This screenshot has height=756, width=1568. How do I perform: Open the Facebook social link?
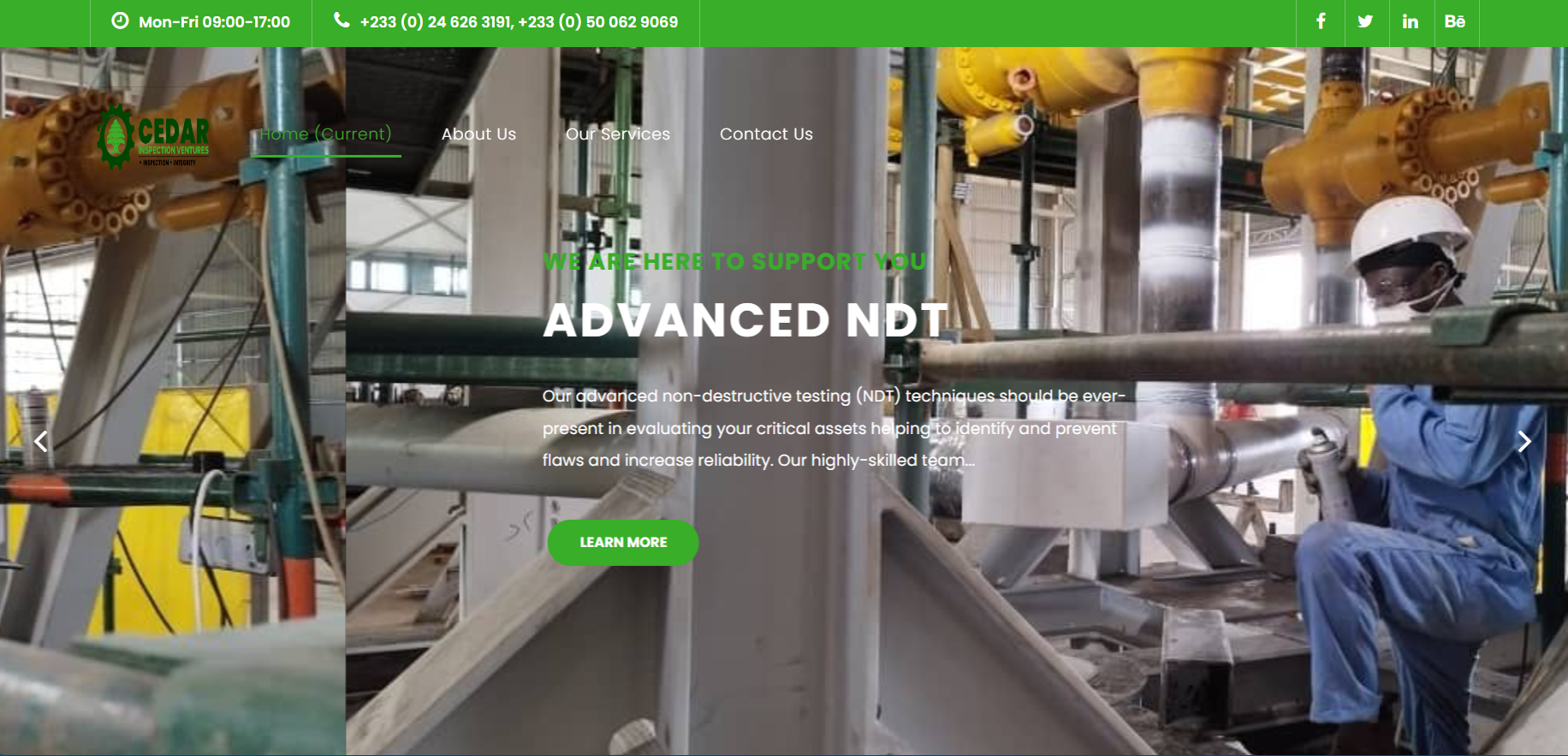click(x=1321, y=21)
